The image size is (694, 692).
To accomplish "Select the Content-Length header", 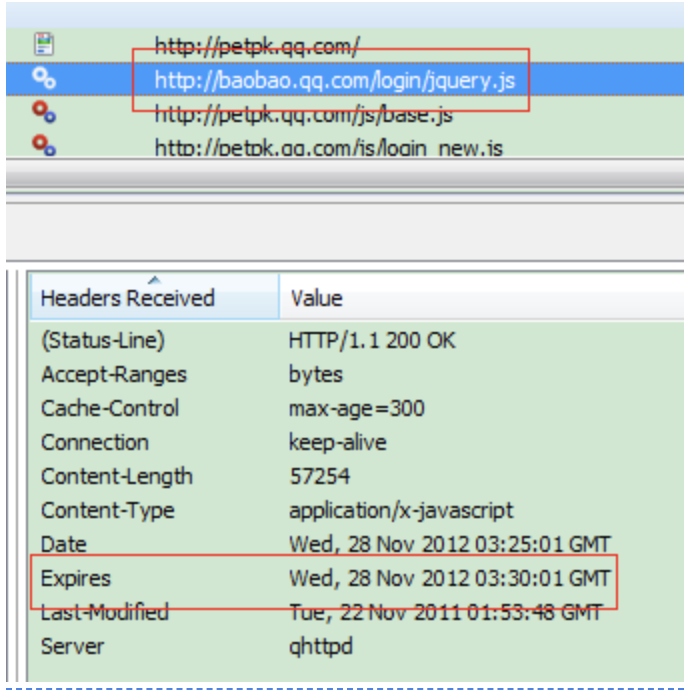I will 117,477.
